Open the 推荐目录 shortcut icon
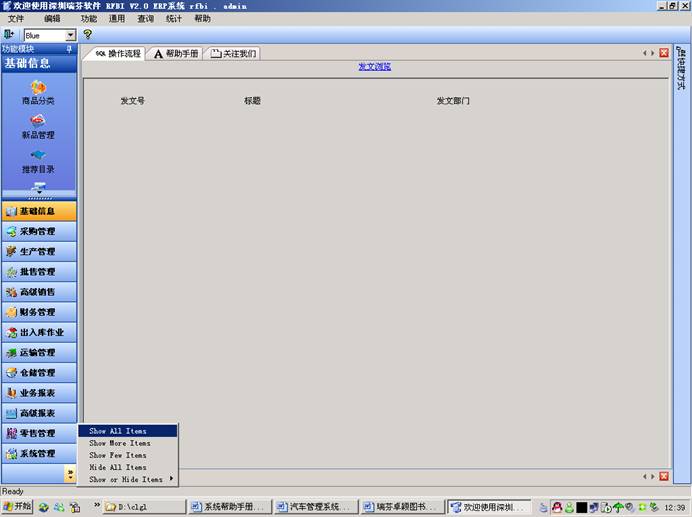This screenshot has height=517, width=692. (38, 158)
